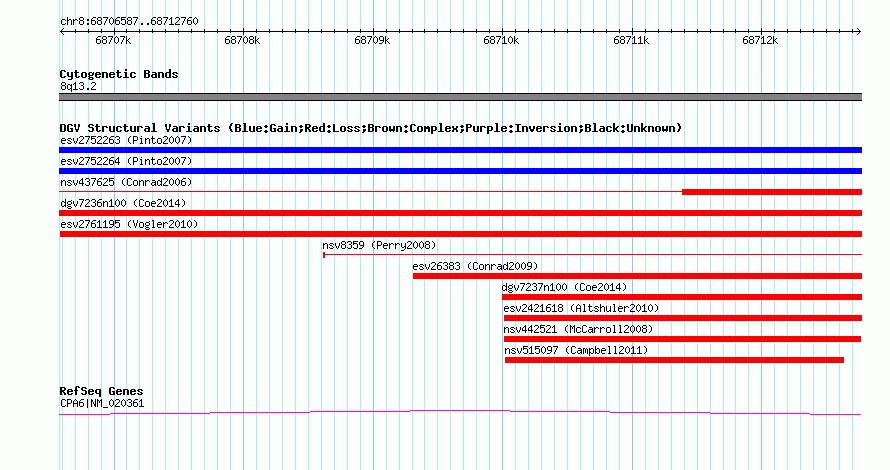Click the gray 8q13.2 cytogenetic band bar
Screen dimensions: 890x470
[x=460, y=97]
